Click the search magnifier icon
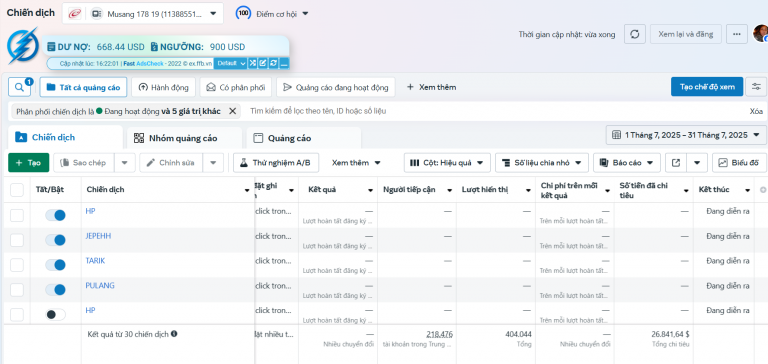The width and height of the screenshot is (768, 364). [19, 87]
